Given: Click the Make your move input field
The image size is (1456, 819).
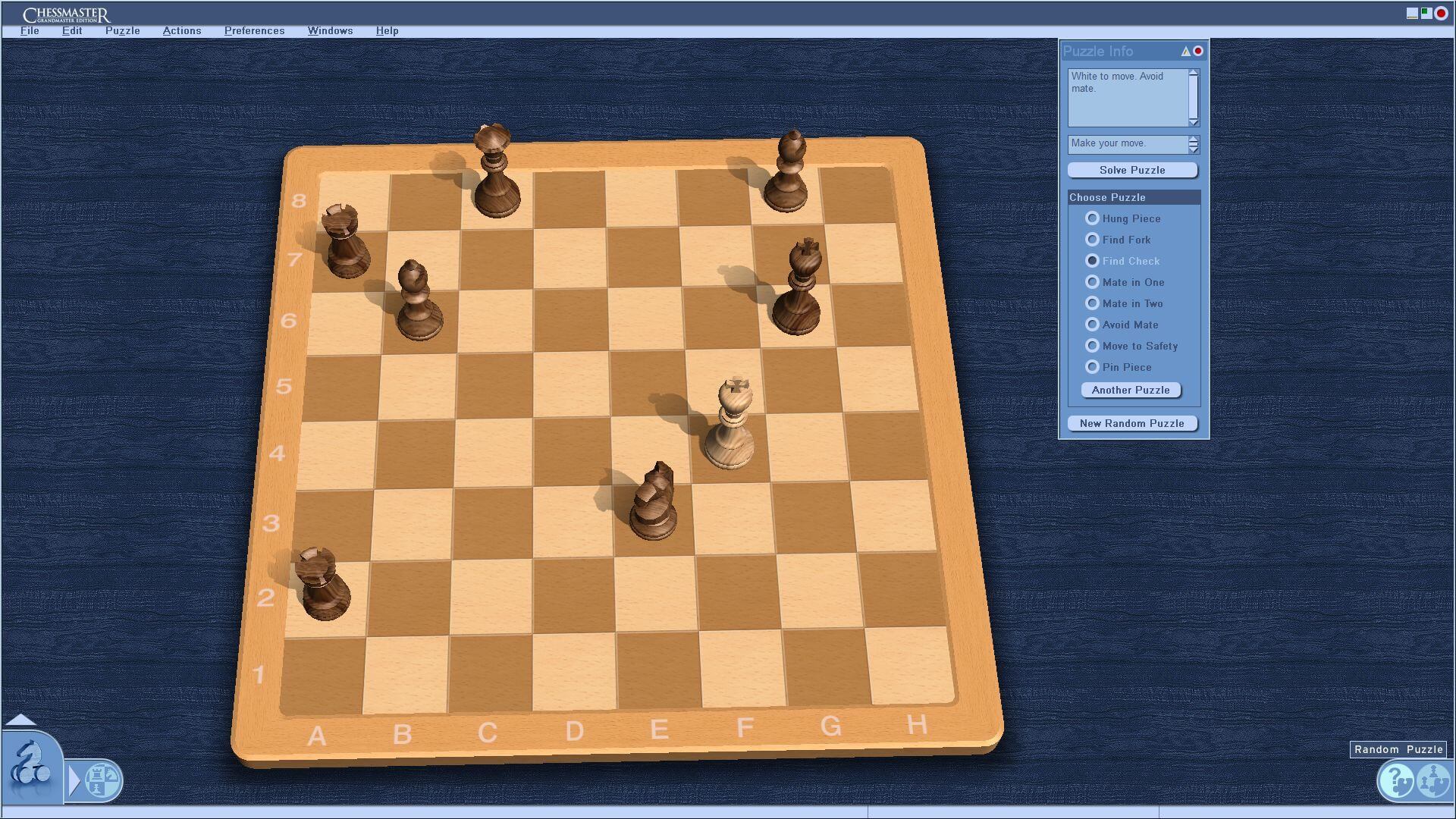Looking at the screenshot, I should coord(1127,143).
